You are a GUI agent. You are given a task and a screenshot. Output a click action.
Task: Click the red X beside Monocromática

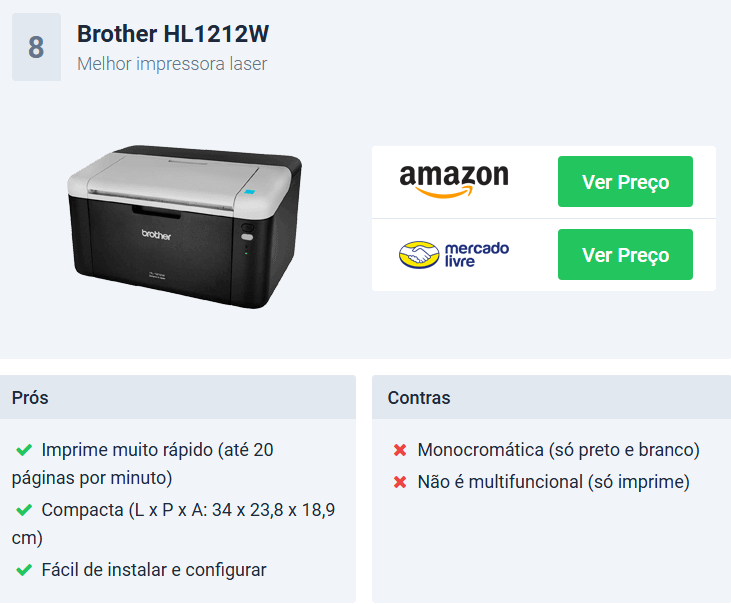(400, 450)
